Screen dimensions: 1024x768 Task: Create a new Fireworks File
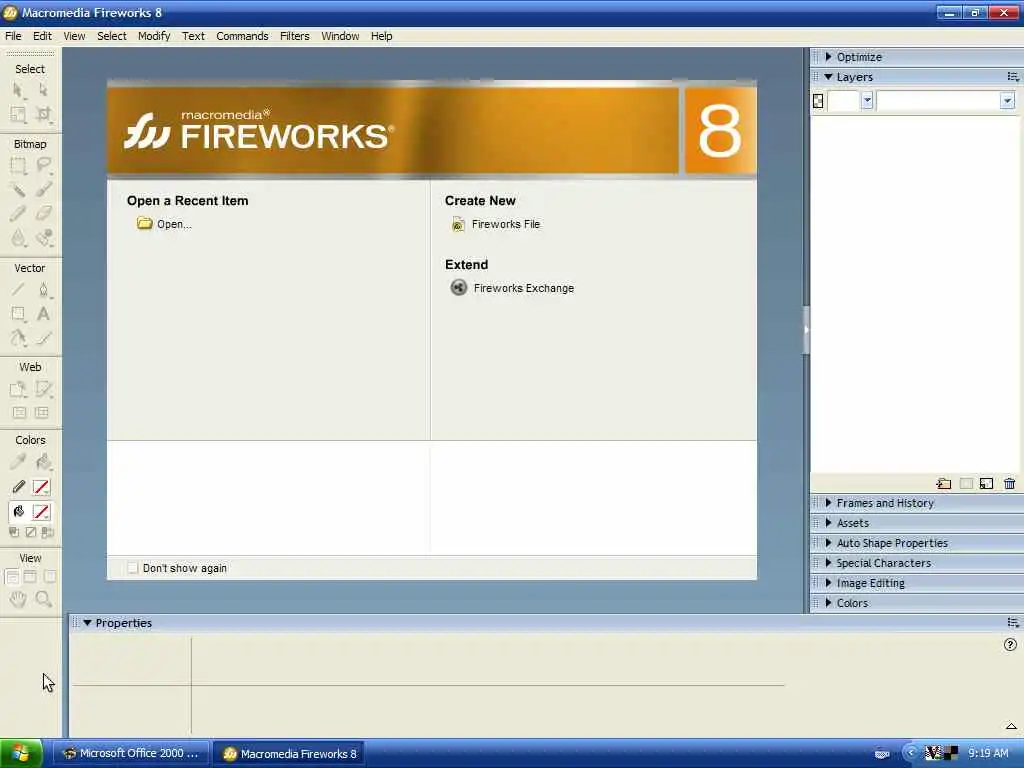coord(496,224)
